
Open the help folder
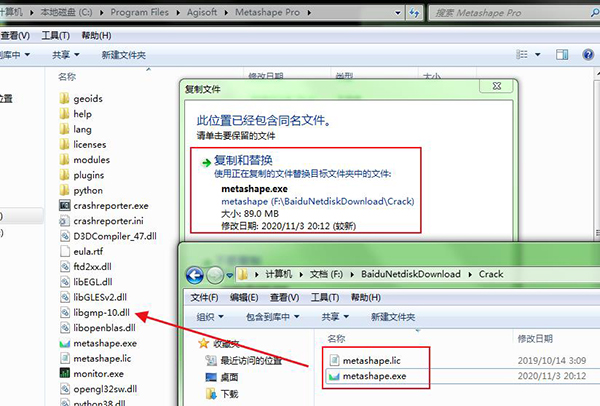76,114
